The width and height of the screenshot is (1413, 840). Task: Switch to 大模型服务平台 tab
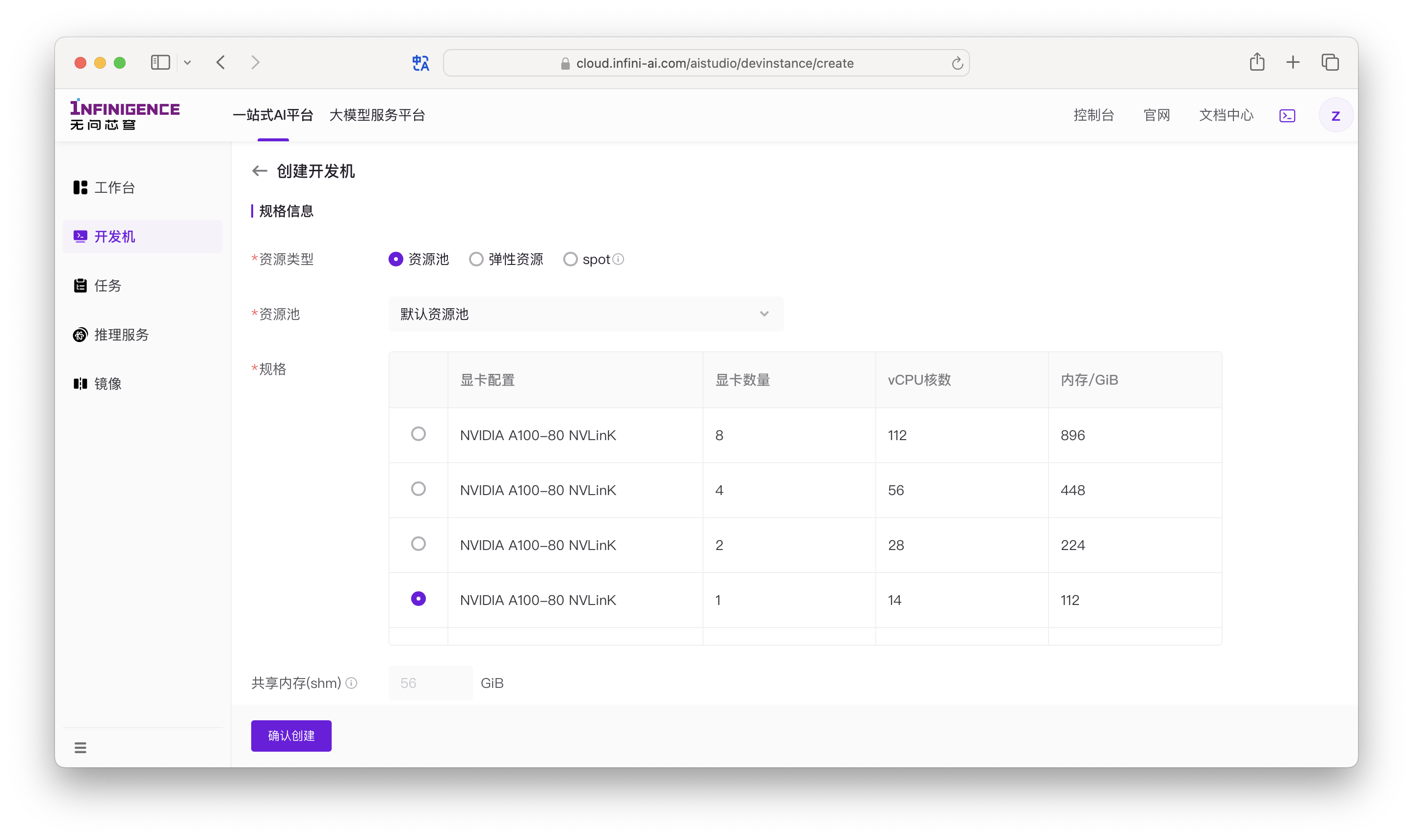[377, 115]
